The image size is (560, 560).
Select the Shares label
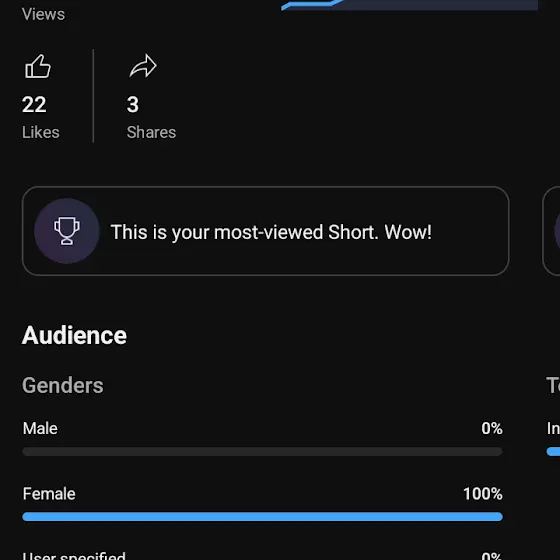point(151,132)
